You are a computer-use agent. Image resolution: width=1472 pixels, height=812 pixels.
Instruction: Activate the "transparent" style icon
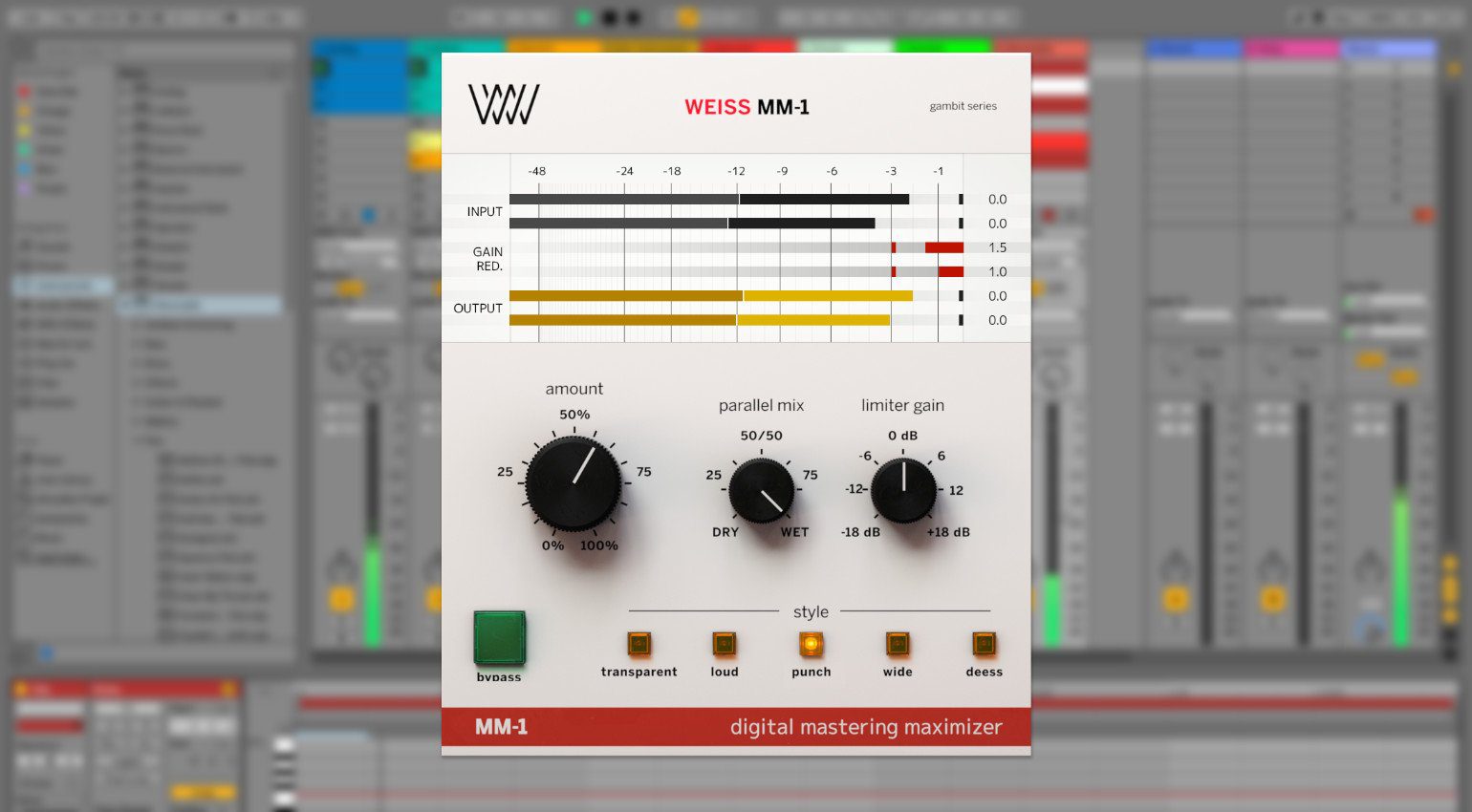pos(639,645)
